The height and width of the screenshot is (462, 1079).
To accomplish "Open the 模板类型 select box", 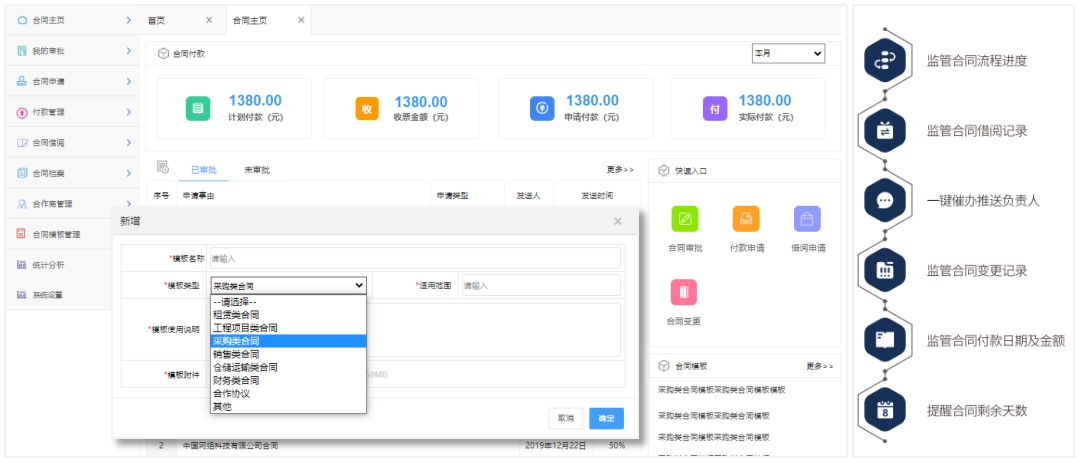I will coord(288,286).
